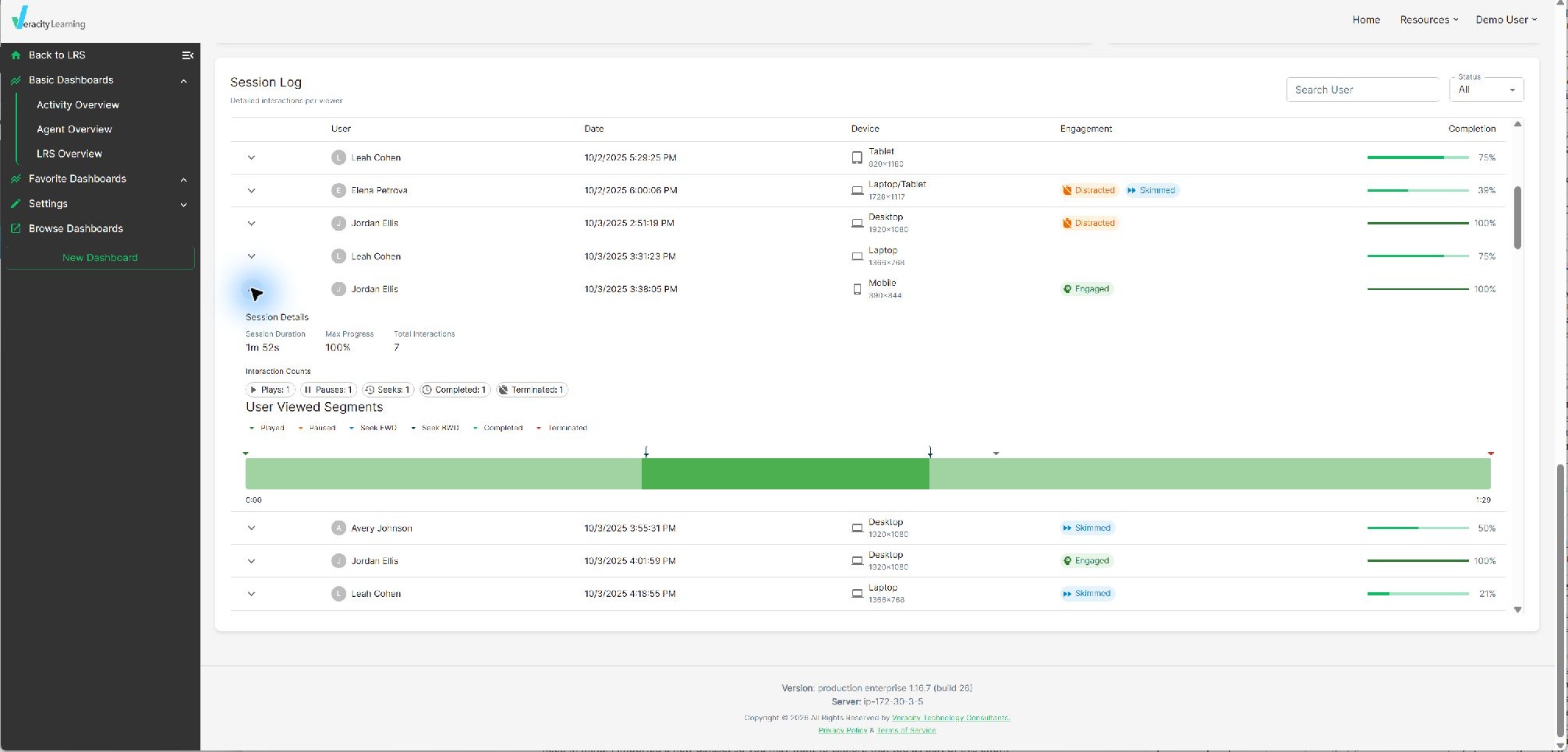Click the Terminated: 1 chip

point(532,390)
